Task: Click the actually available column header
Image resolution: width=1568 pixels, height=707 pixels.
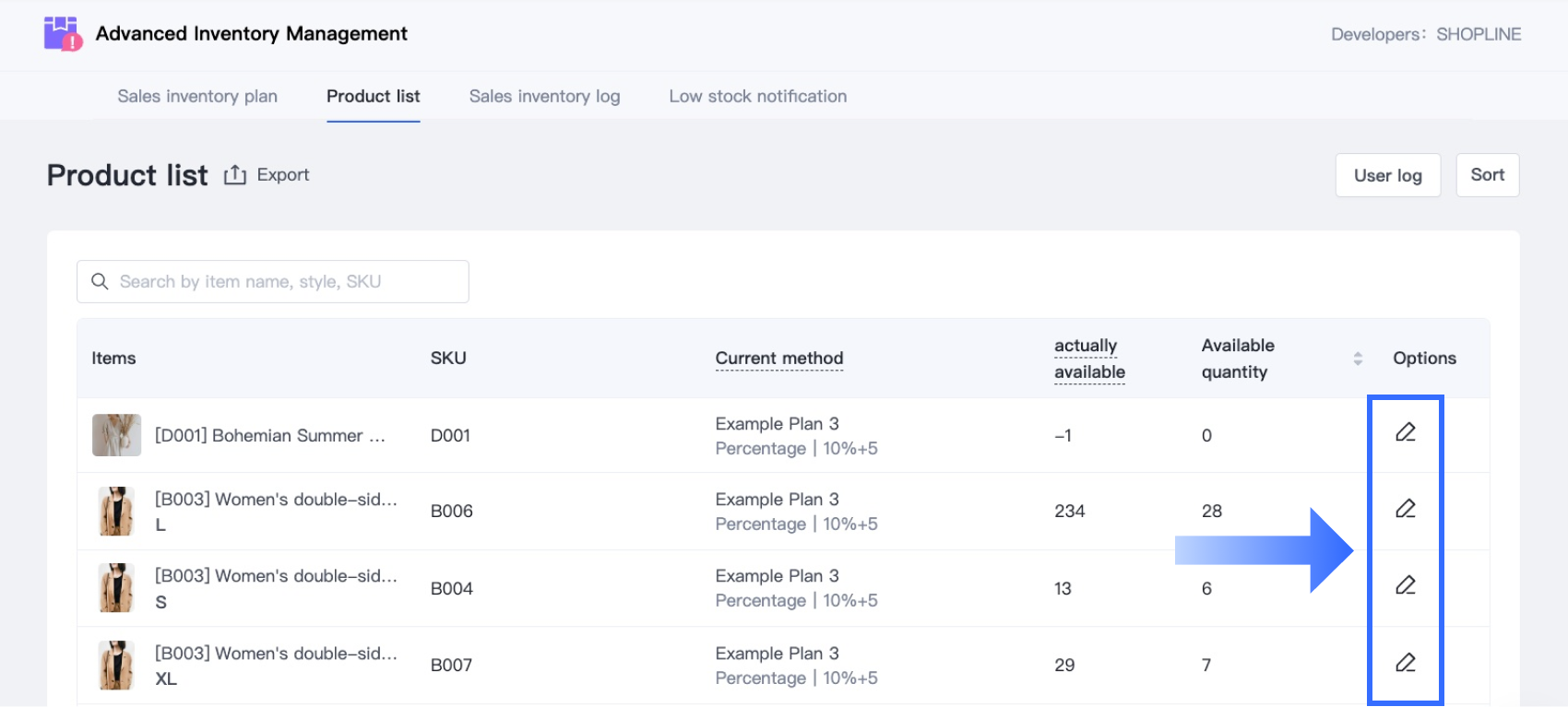Action: coord(1089,359)
